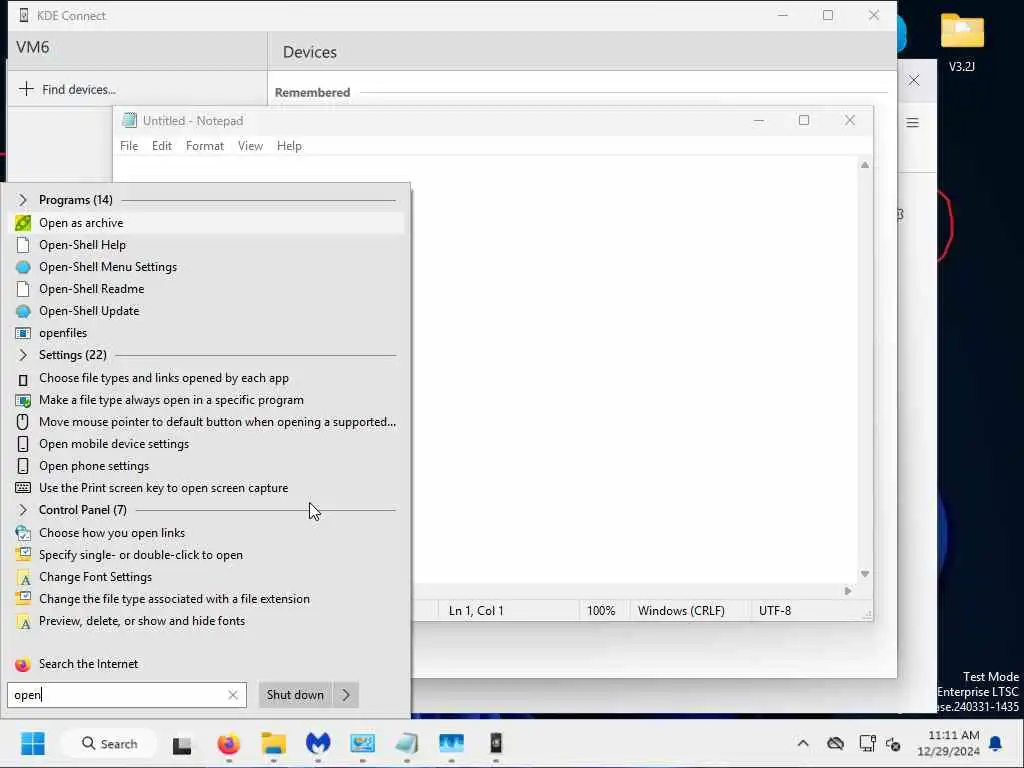Screen dimensions: 1024x768
Task: Collapse the Programs (14) results group
Action: tap(23, 200)
